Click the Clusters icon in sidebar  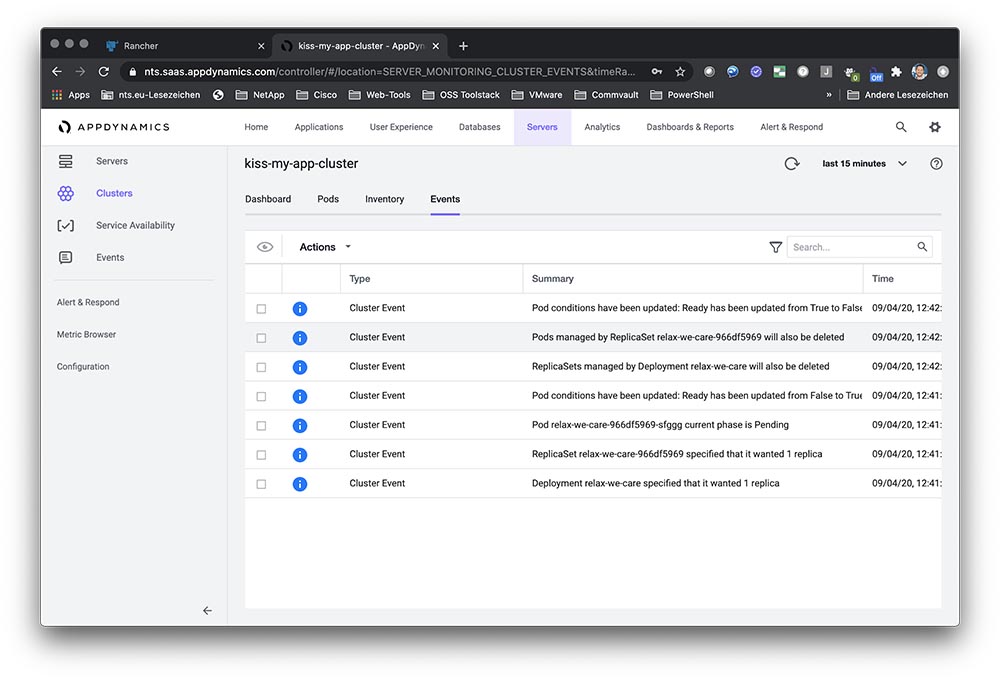[x=66, y=194]
